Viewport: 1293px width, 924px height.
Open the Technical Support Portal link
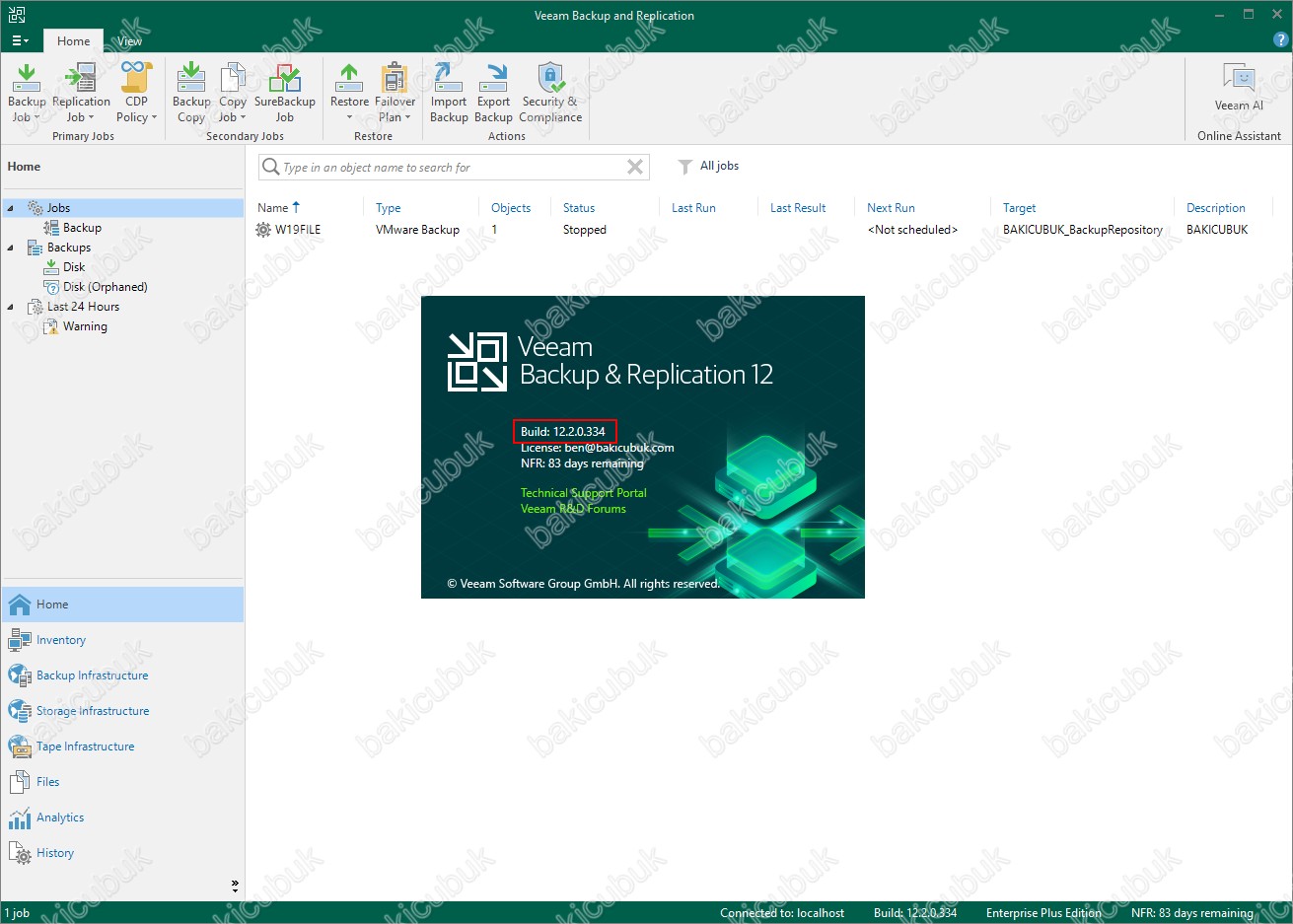click(583, 493)
